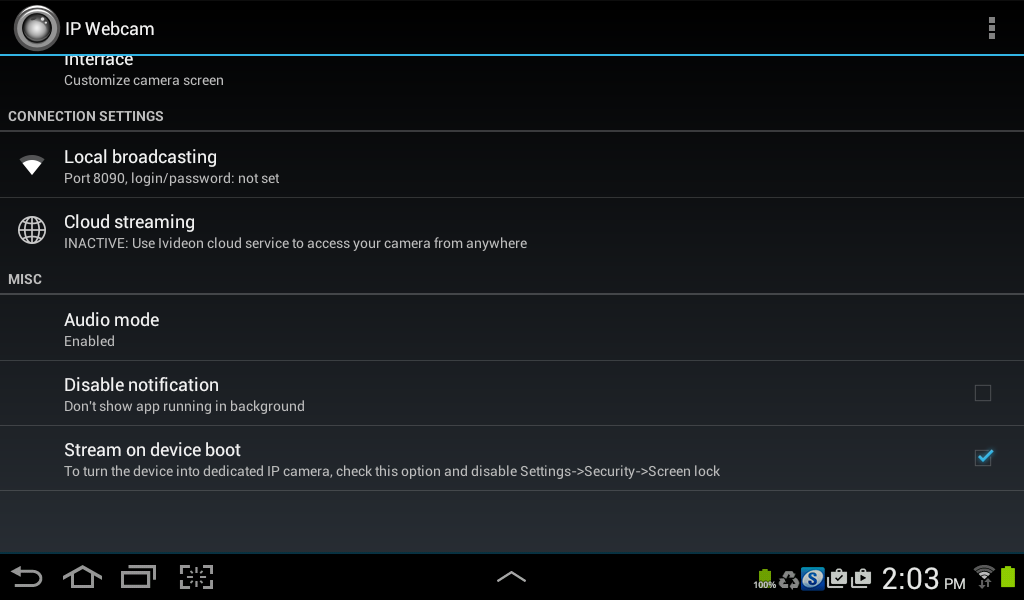Tap the globe icon beside Cloud streaming
The width and height of the screenshot is (1024, 600).
pyautogui.click(x=31, y=230)
